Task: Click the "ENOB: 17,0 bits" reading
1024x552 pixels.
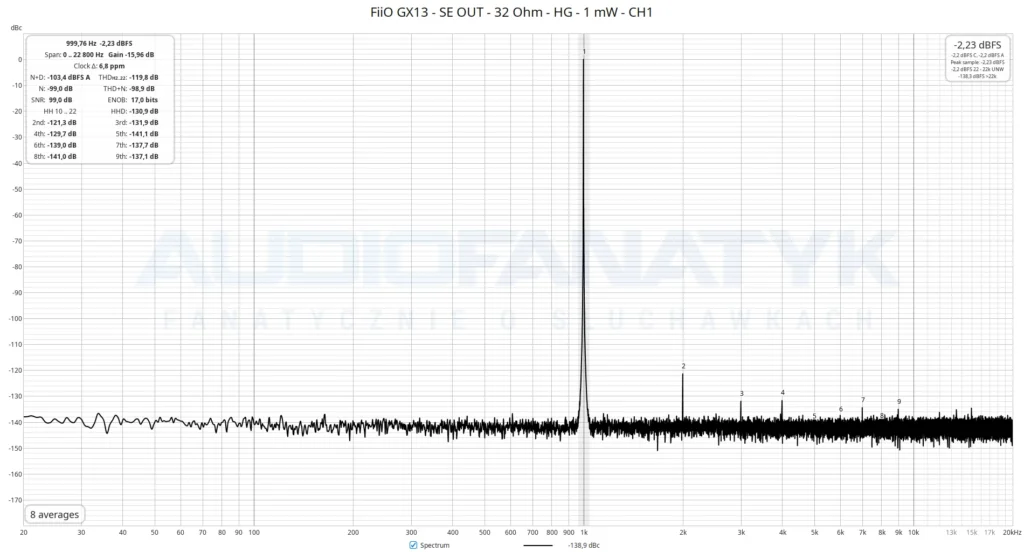Action: click(x=133, y=100)
